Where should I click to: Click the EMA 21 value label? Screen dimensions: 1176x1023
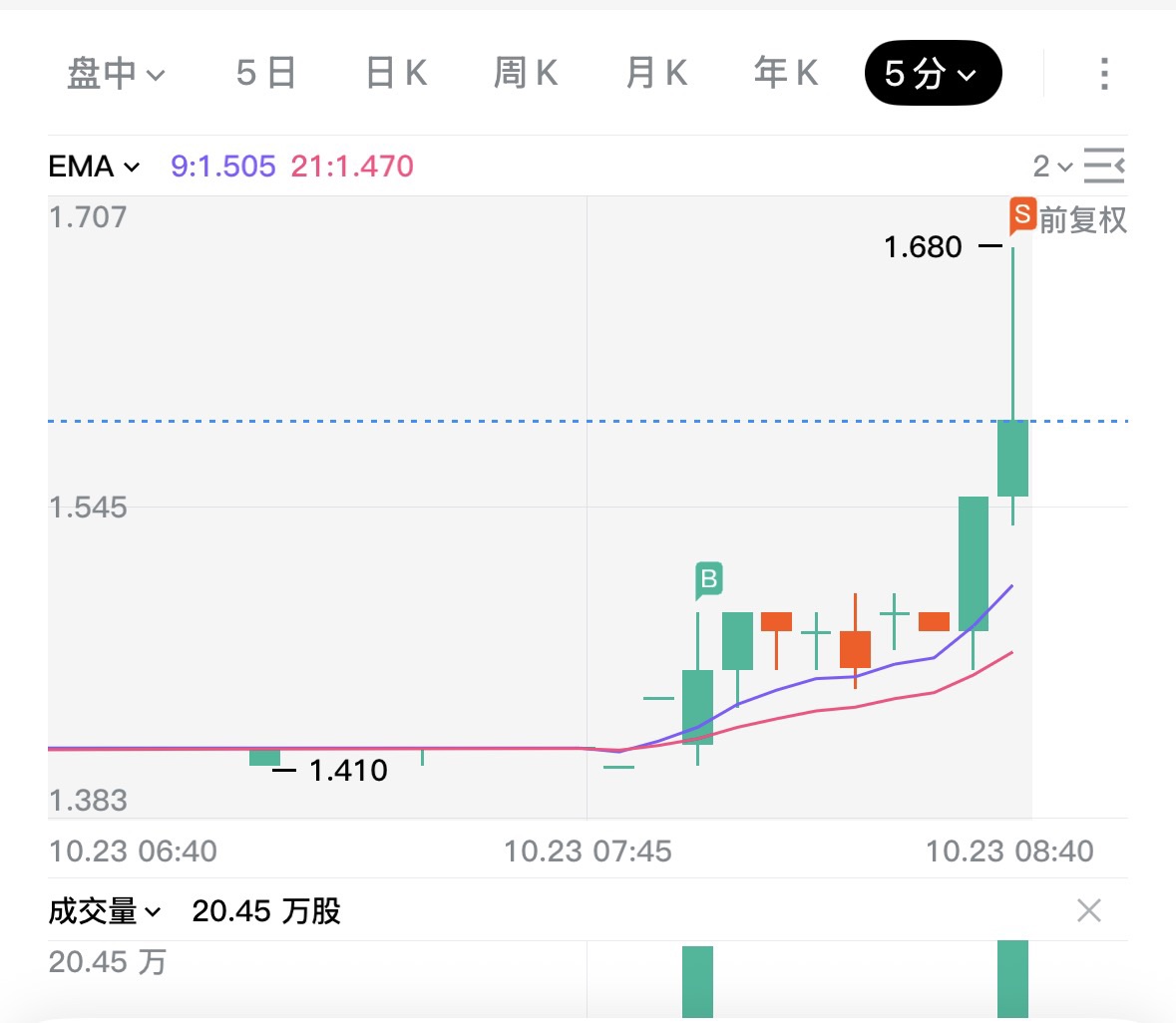[x=352, y=167]
